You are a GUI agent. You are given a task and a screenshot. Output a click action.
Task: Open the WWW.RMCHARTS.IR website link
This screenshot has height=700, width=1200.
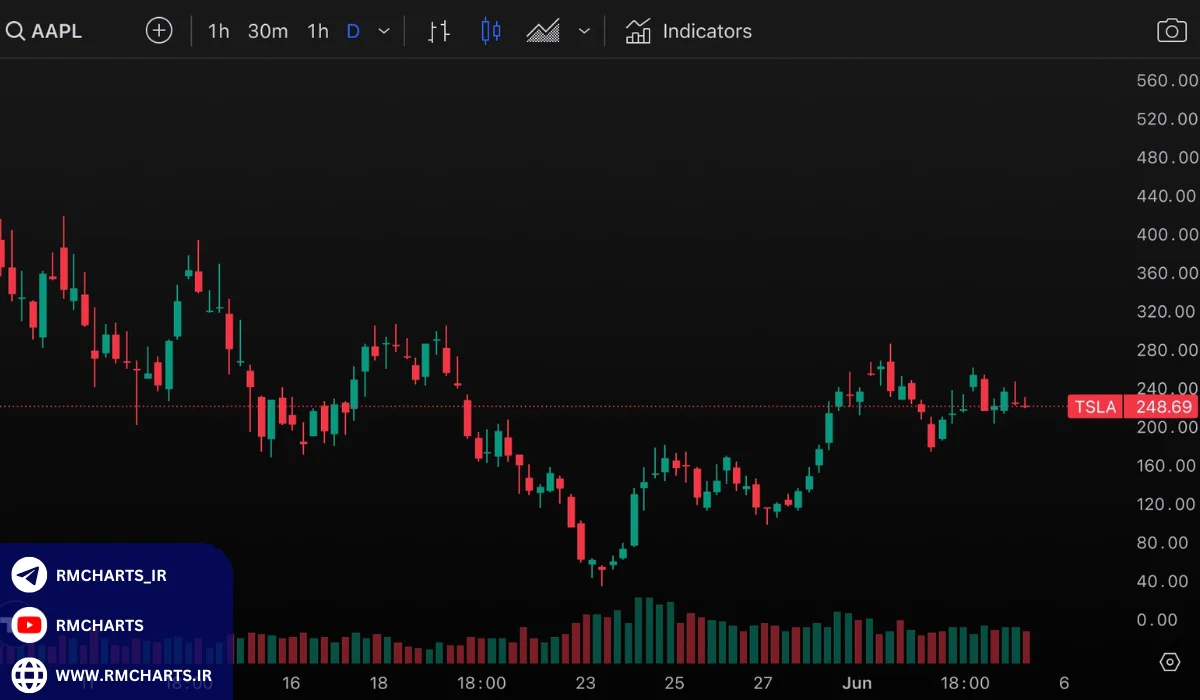click(133, 675)
